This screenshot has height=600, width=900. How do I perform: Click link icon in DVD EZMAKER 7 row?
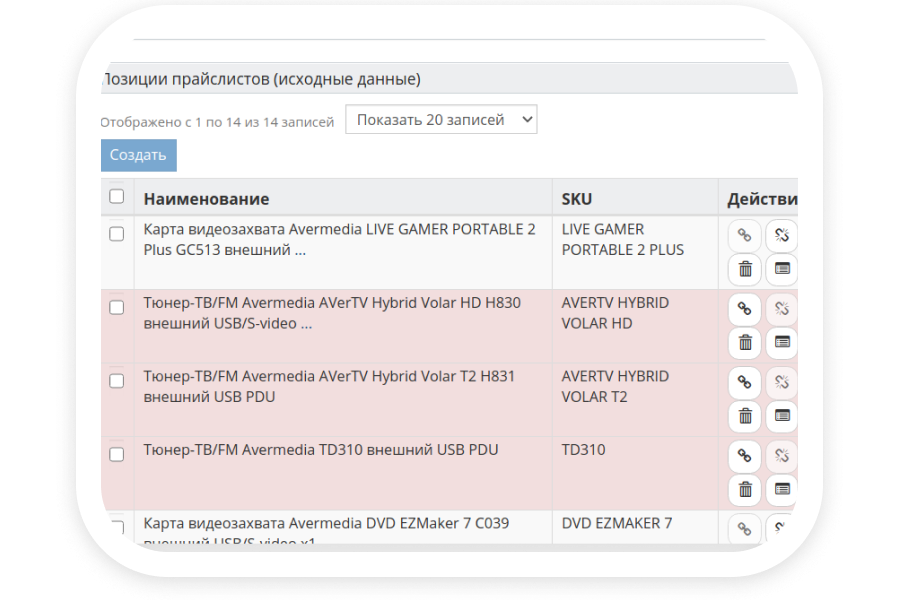click(x=744, y=529)
